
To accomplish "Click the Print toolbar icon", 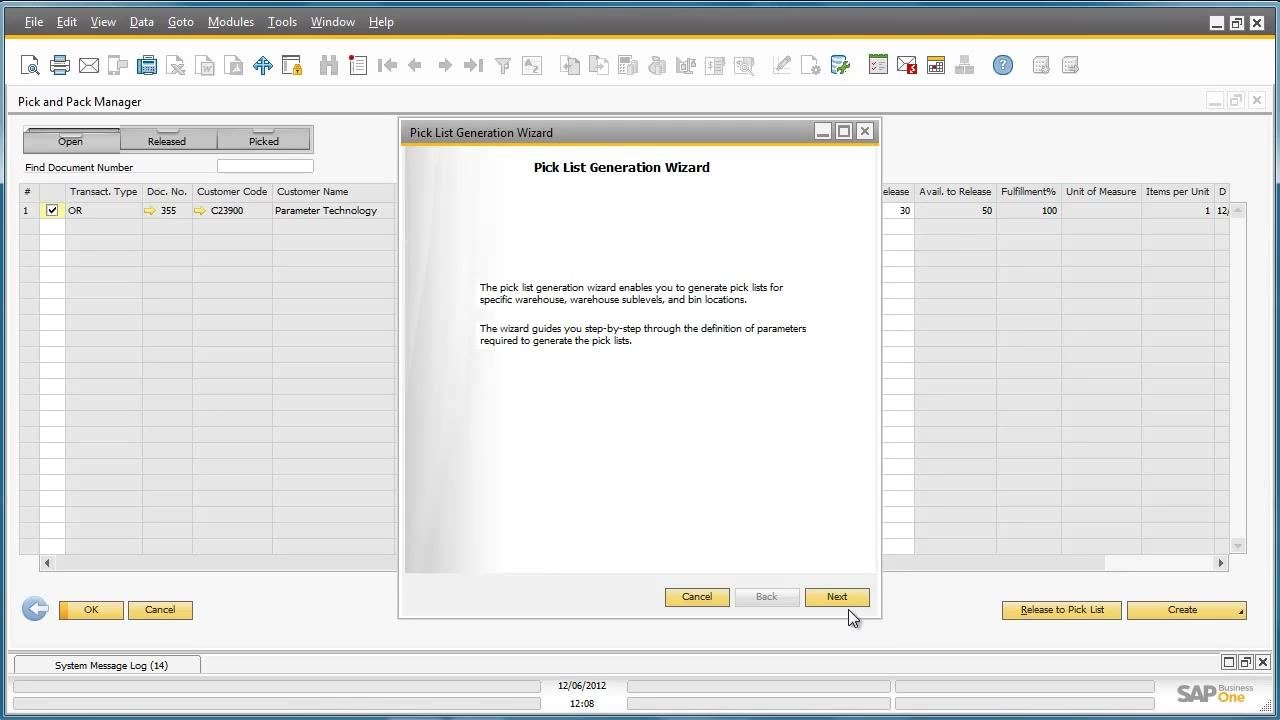I will pyautogui.click(x=60, y=66).
